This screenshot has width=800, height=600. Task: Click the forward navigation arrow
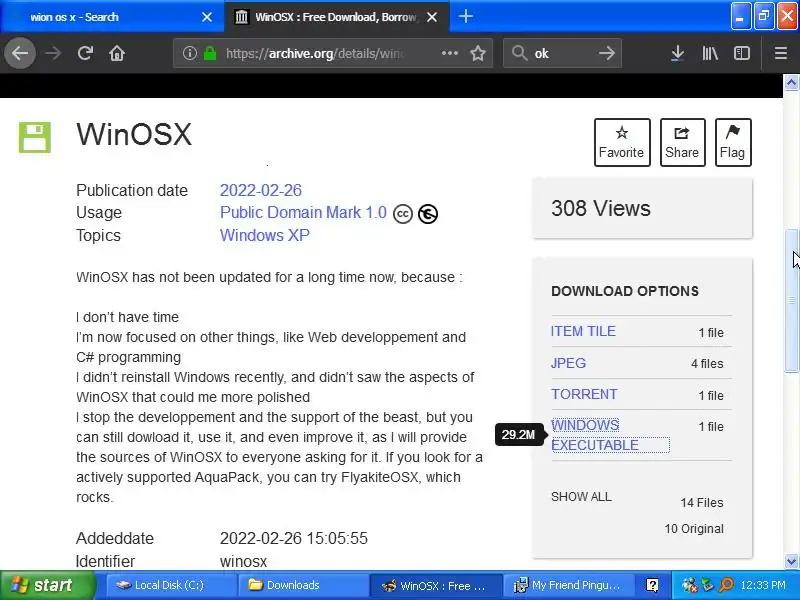(x=53, y=53)
